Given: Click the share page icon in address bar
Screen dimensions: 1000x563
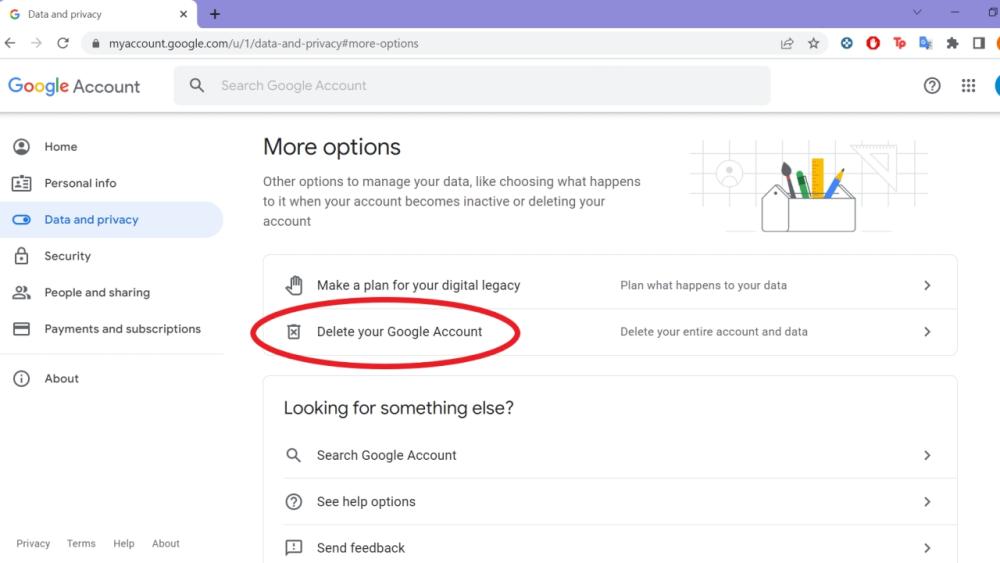Looking at the screenshot, I should pos(787,43).
